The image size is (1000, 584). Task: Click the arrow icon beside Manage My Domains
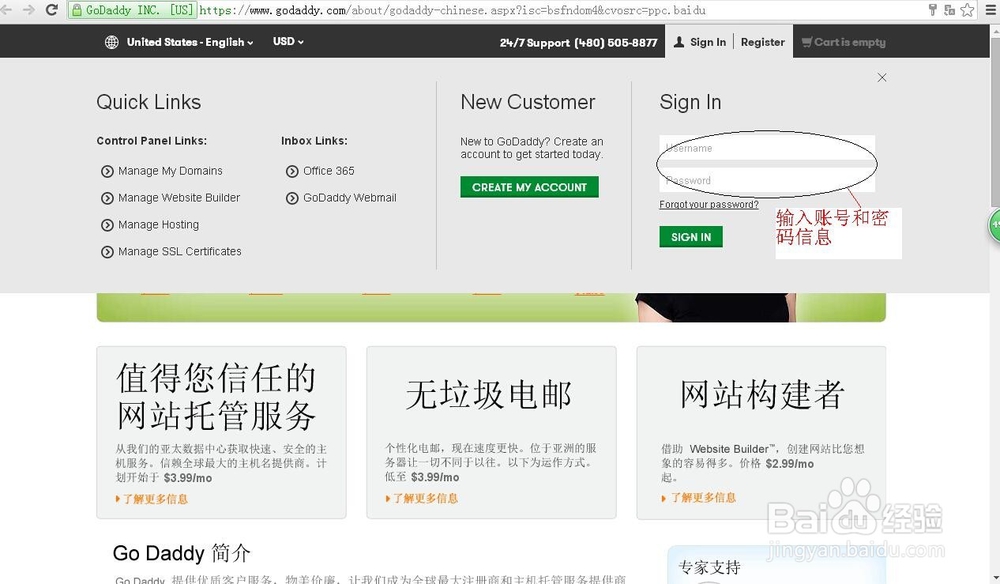tap(107, 171)
